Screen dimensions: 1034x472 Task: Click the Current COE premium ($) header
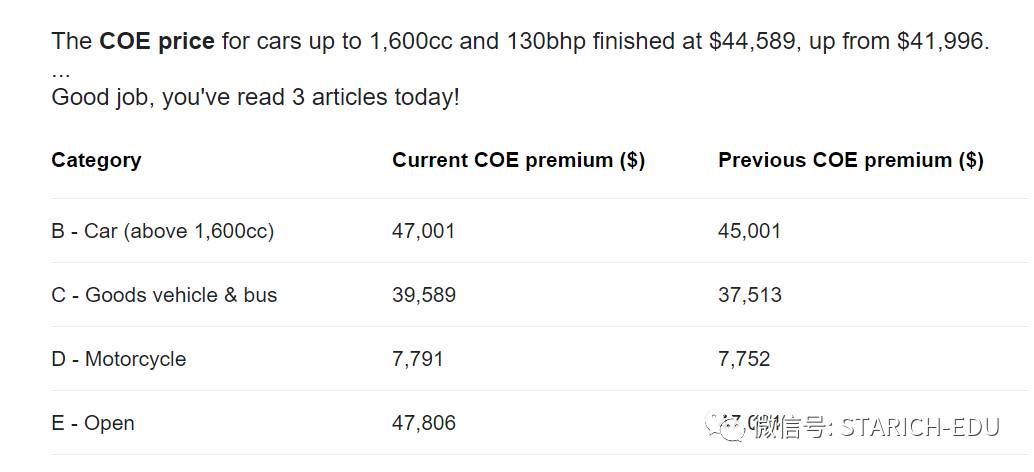pyautogui.click(x=518, y=160)
